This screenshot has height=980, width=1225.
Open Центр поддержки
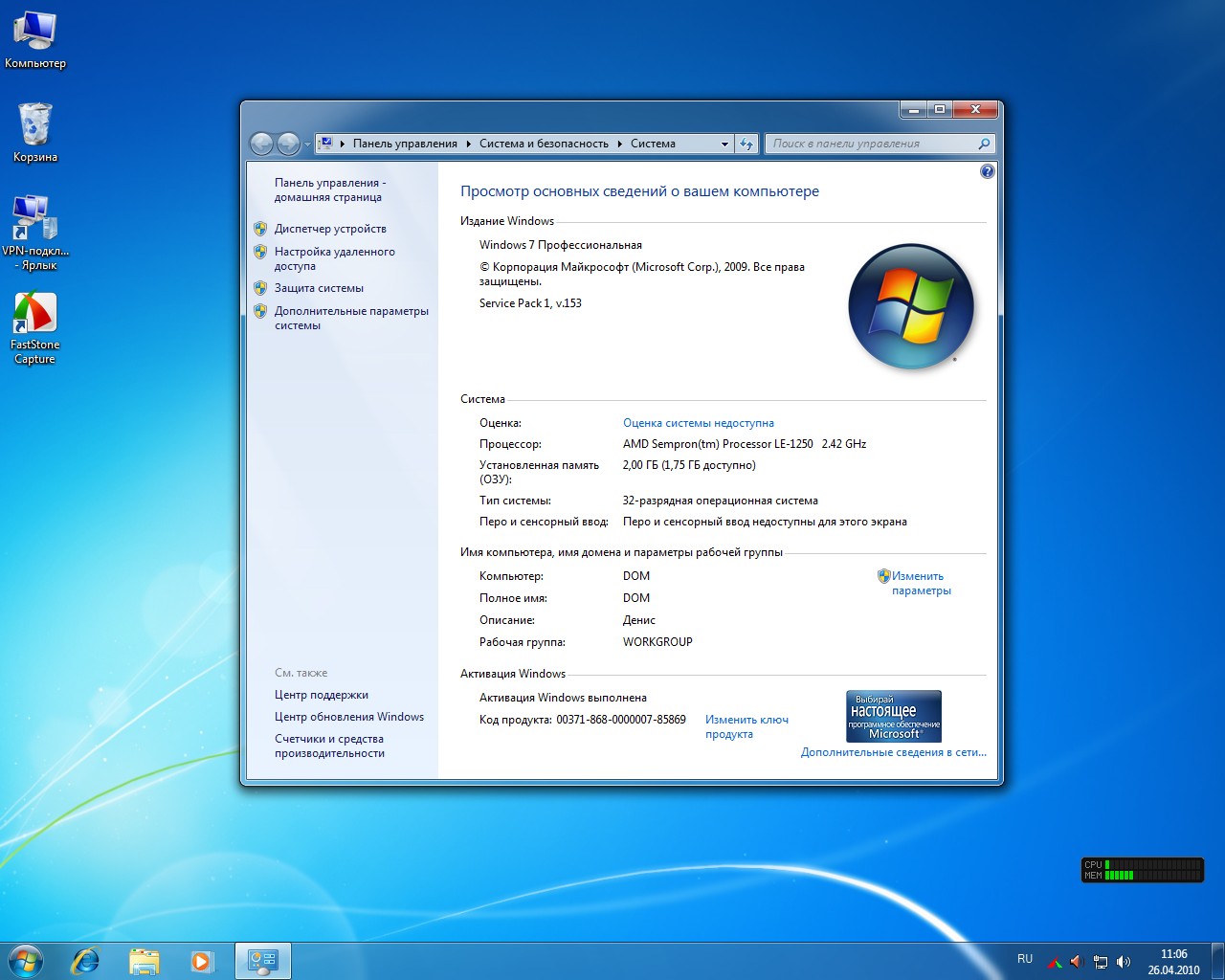[x=322, y=695]
